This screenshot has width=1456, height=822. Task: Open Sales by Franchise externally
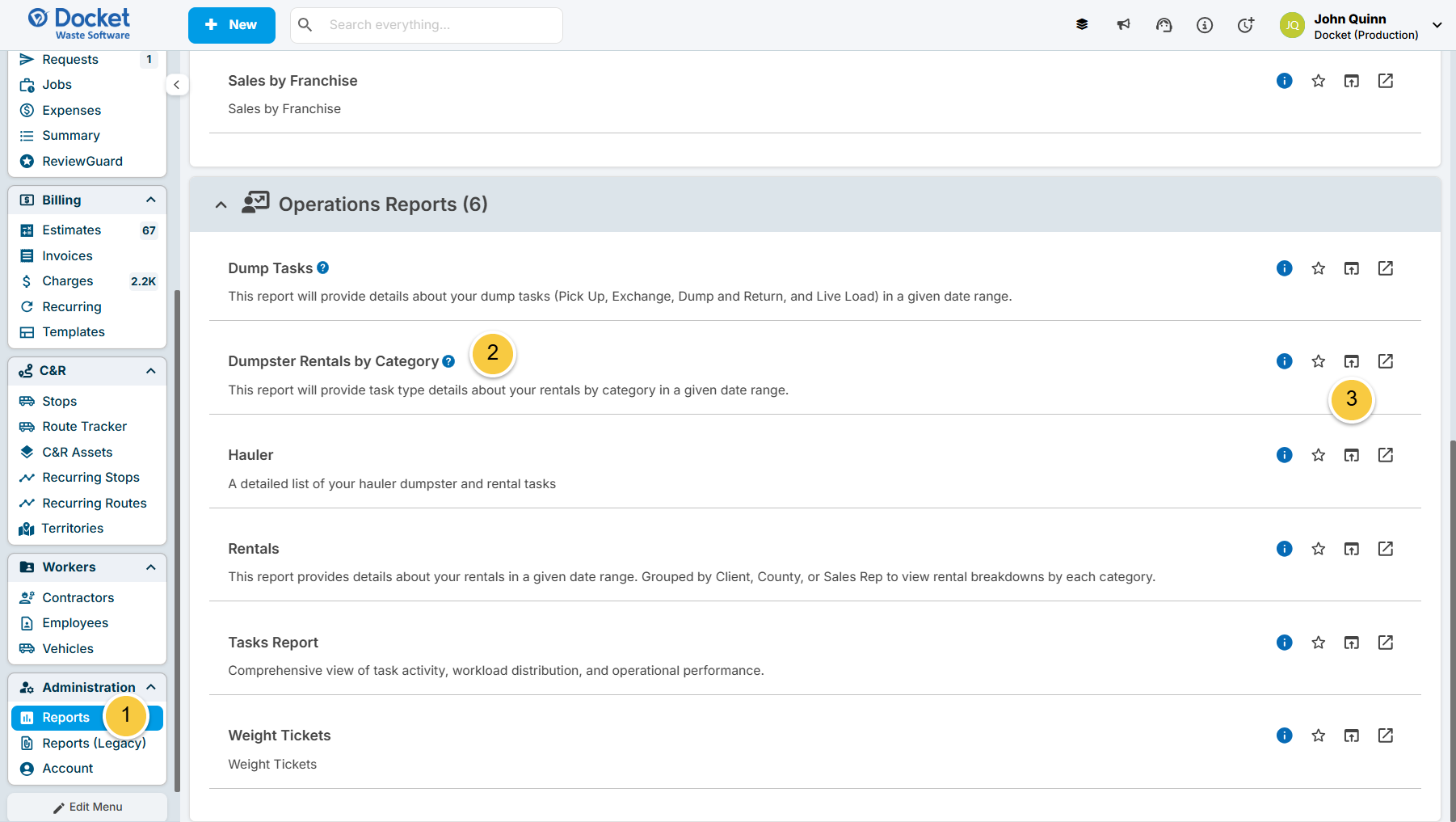point(1386,81)
